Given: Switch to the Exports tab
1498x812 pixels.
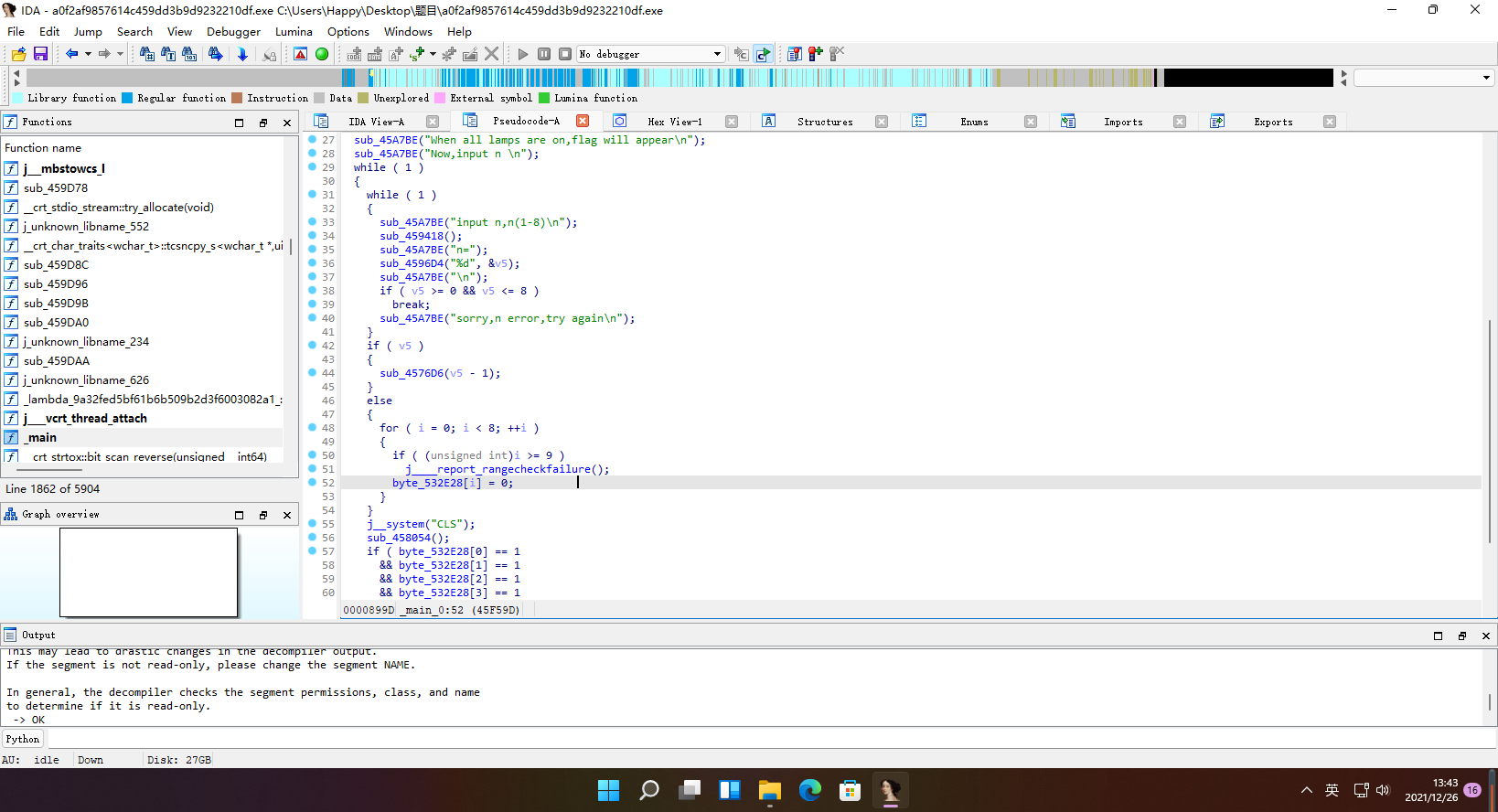Looking at the screenshot, I should coord(1273,122).
